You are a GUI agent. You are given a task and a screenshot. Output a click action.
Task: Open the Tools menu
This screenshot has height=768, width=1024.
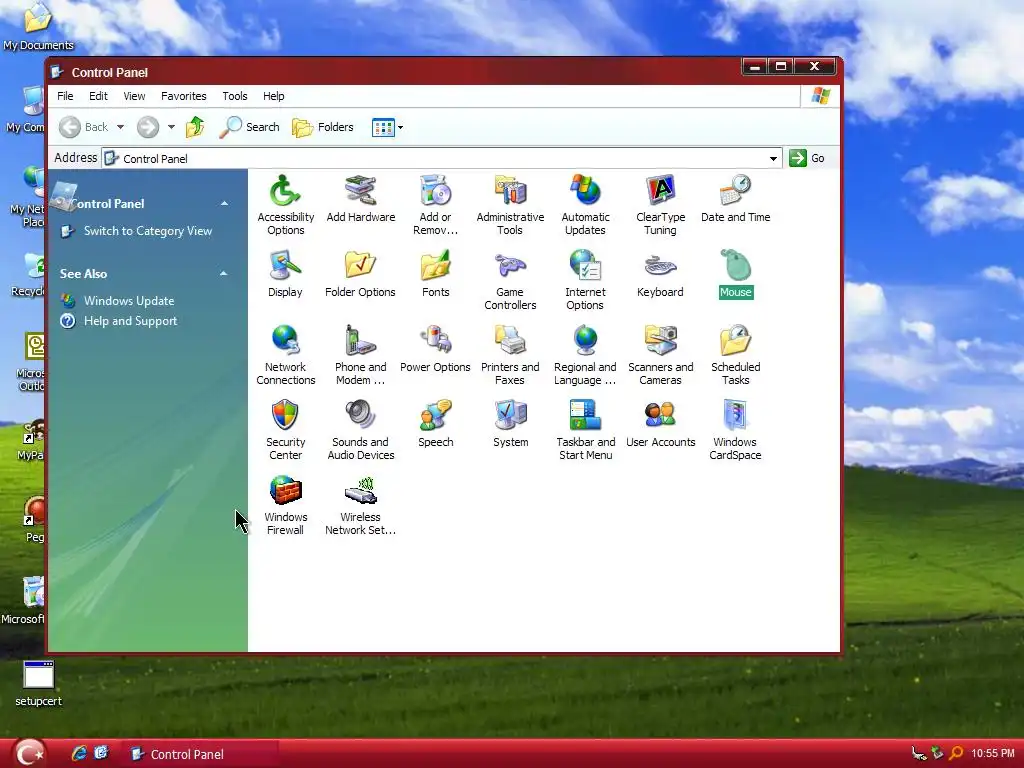pos(234,96)
